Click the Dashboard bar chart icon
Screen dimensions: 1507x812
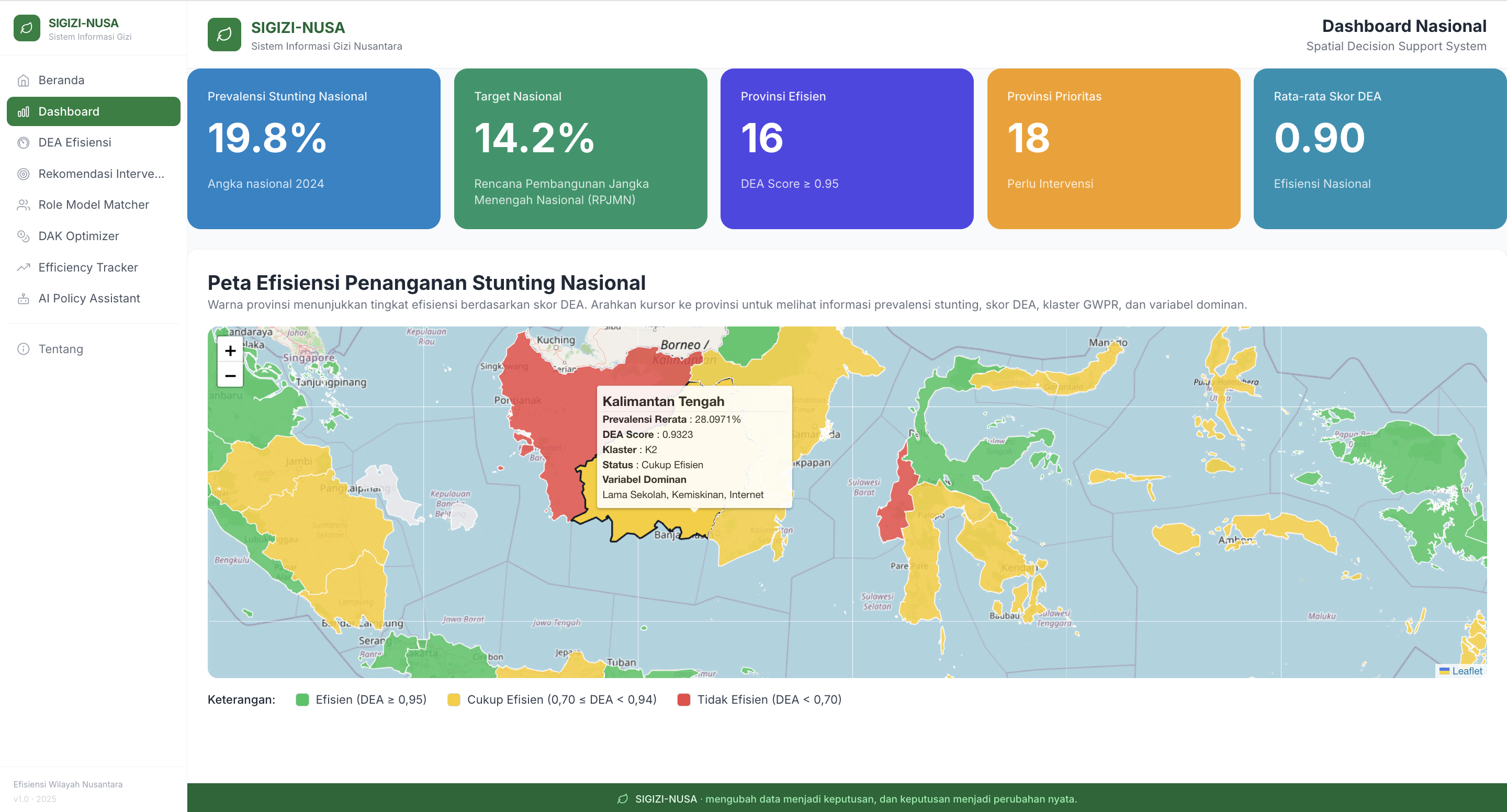pos(24,112)
